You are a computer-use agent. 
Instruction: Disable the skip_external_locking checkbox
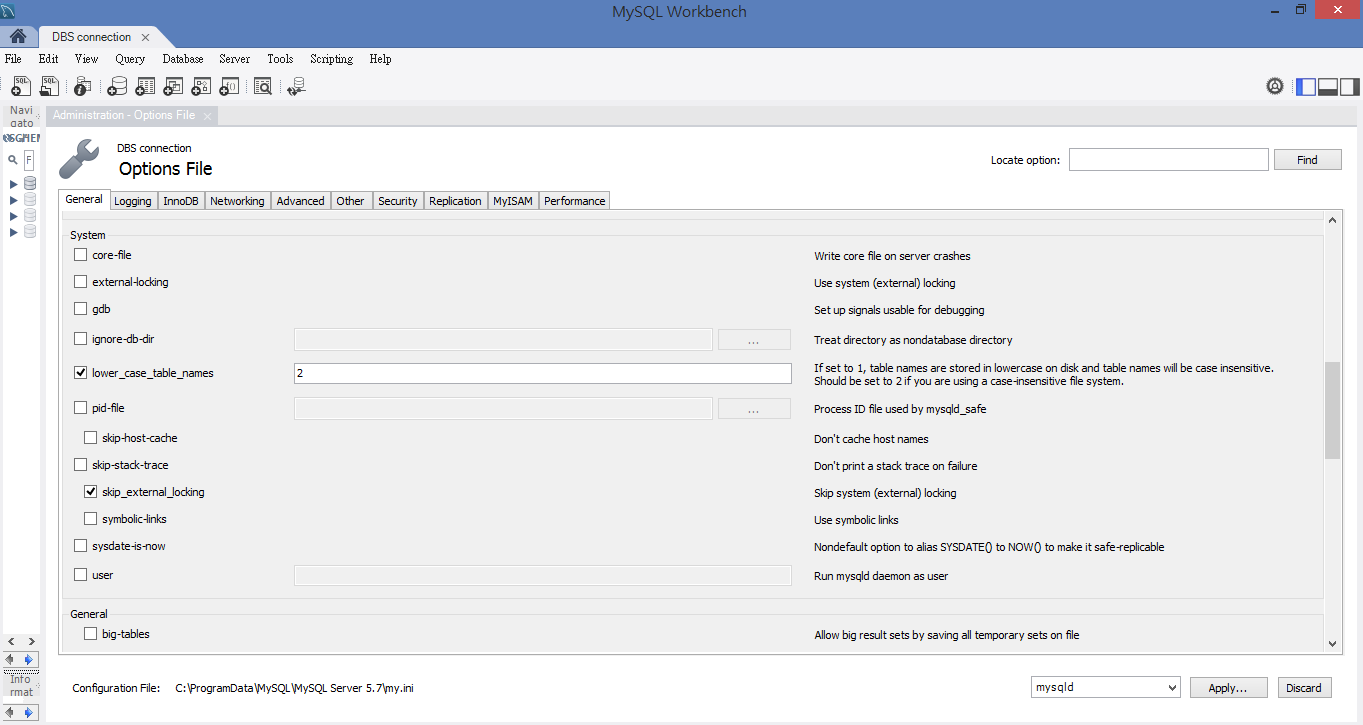[x=91, y=492]
